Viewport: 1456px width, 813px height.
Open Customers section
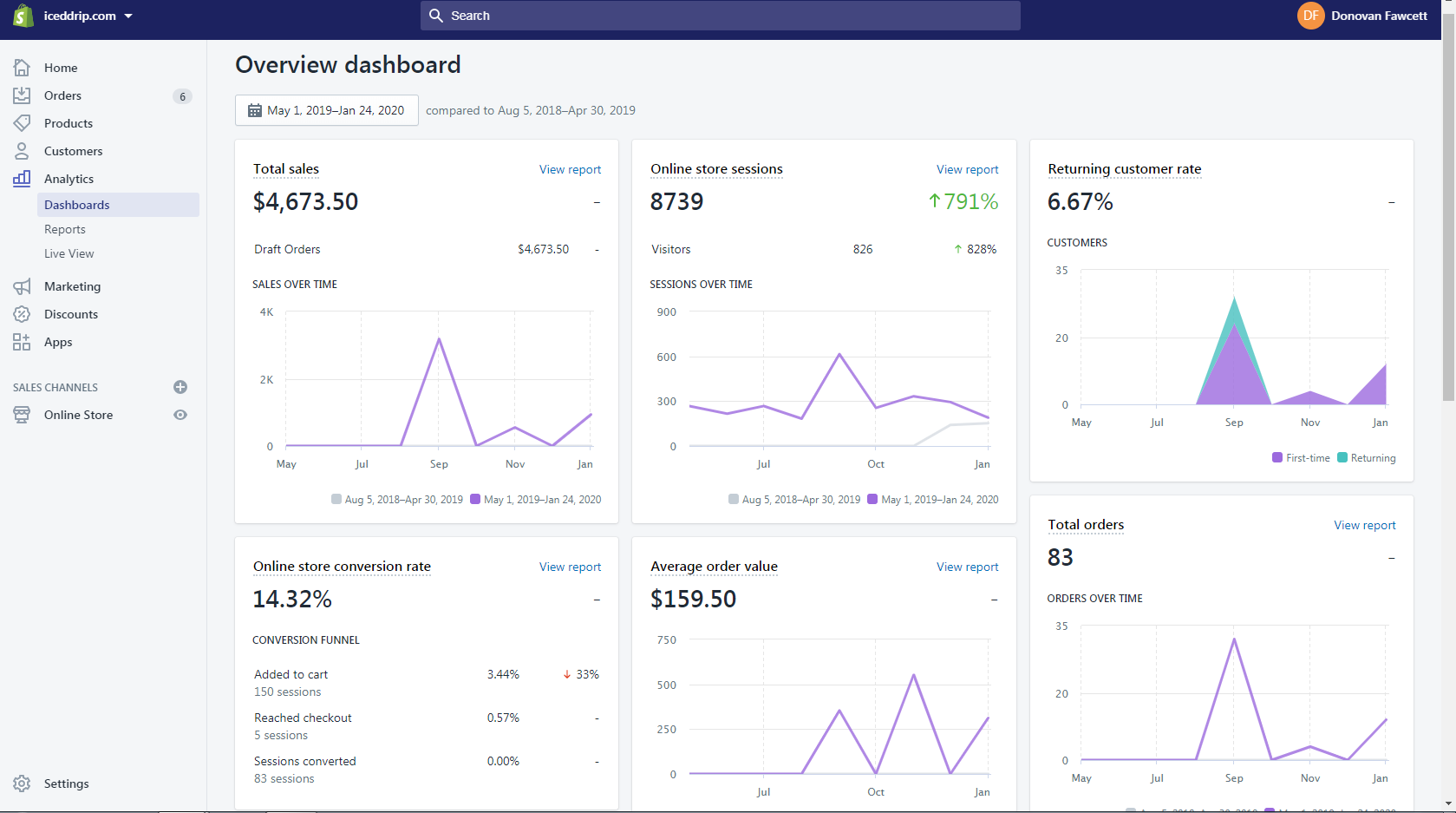tap(73, 151)
